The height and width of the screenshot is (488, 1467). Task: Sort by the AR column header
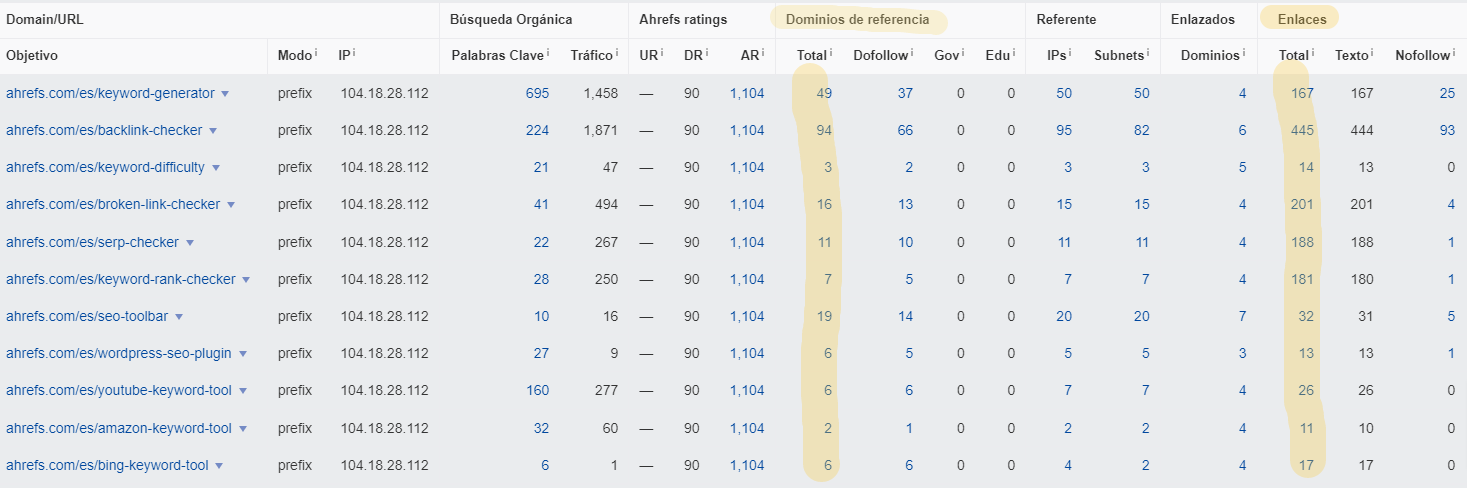(x=750, y=56)
